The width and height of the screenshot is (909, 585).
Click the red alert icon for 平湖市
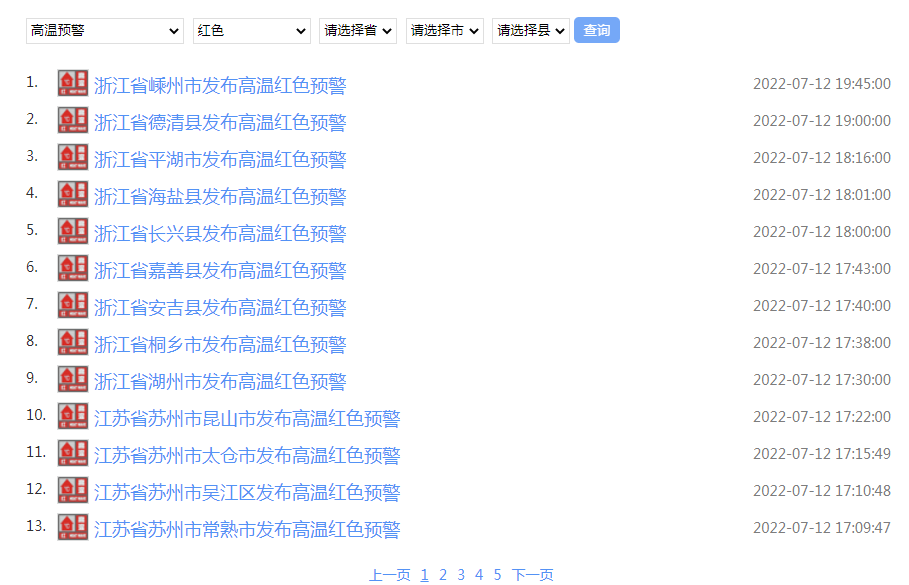click(x=73, y=158)
